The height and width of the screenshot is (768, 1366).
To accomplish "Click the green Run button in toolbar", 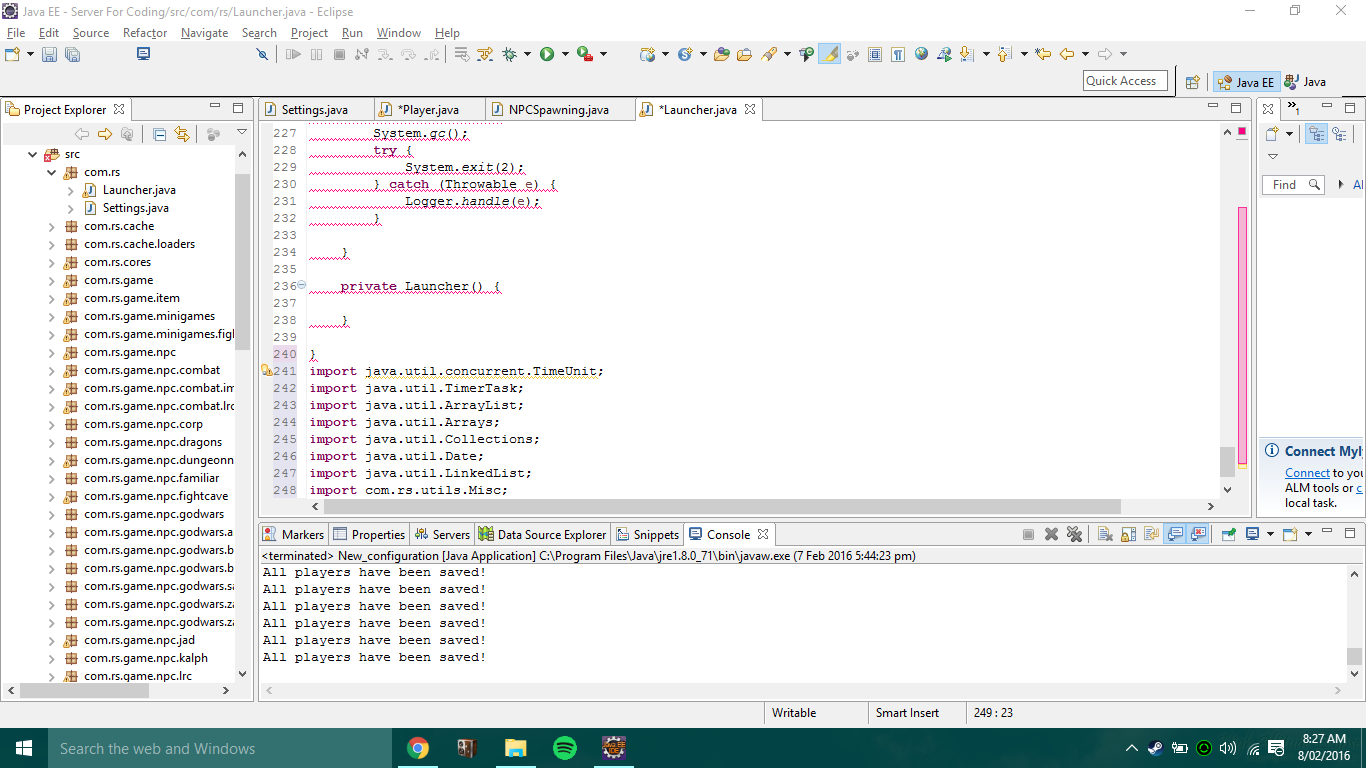I will click(x=547, y=54).
